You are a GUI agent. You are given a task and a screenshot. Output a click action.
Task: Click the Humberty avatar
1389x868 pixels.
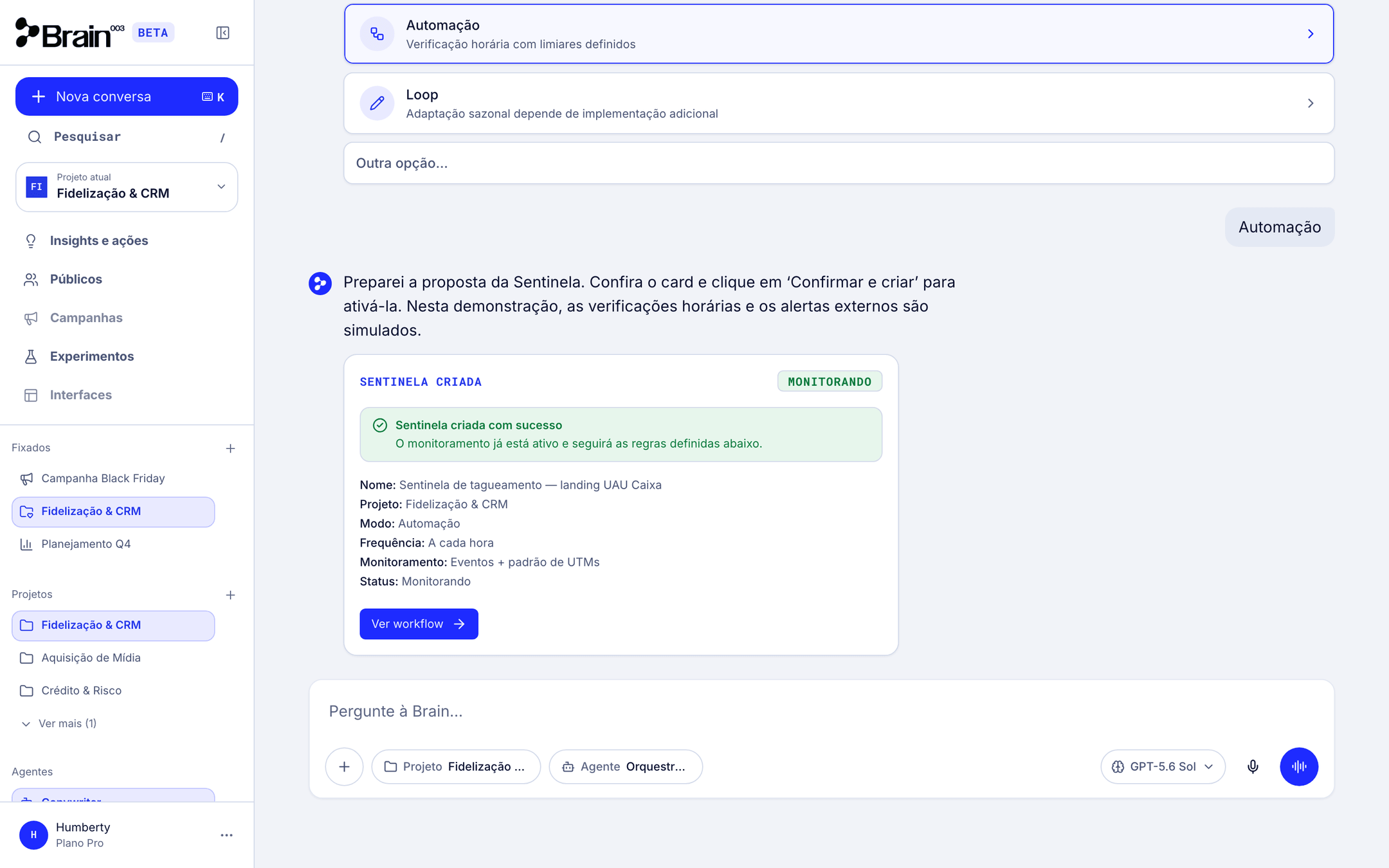click(x=33, y=835)
